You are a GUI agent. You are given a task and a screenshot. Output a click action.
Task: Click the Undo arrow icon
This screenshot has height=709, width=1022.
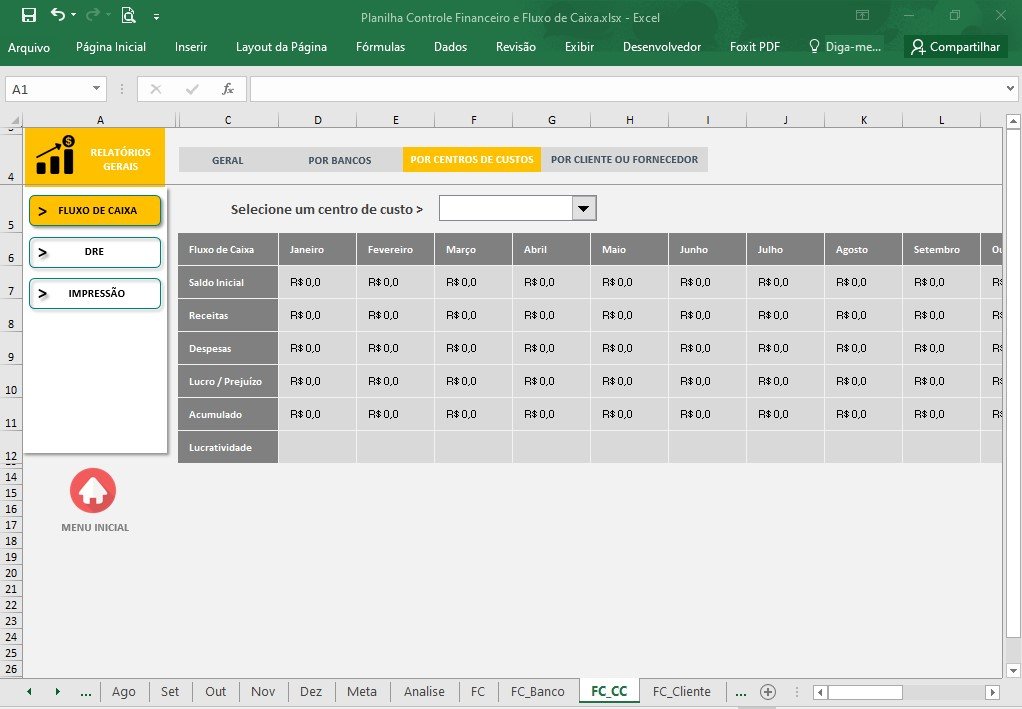[x=58, y=14]
